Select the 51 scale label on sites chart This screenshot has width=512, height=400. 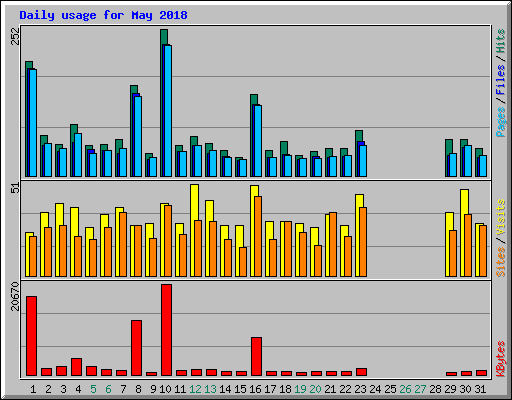[15, 188]
